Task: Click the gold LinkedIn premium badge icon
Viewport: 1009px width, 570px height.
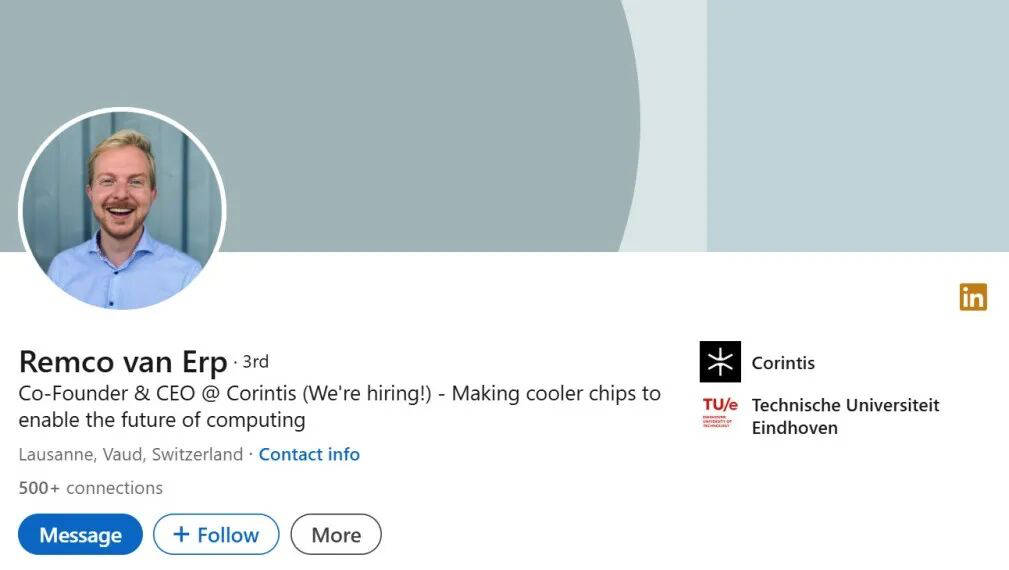Action: coord(973,297)
